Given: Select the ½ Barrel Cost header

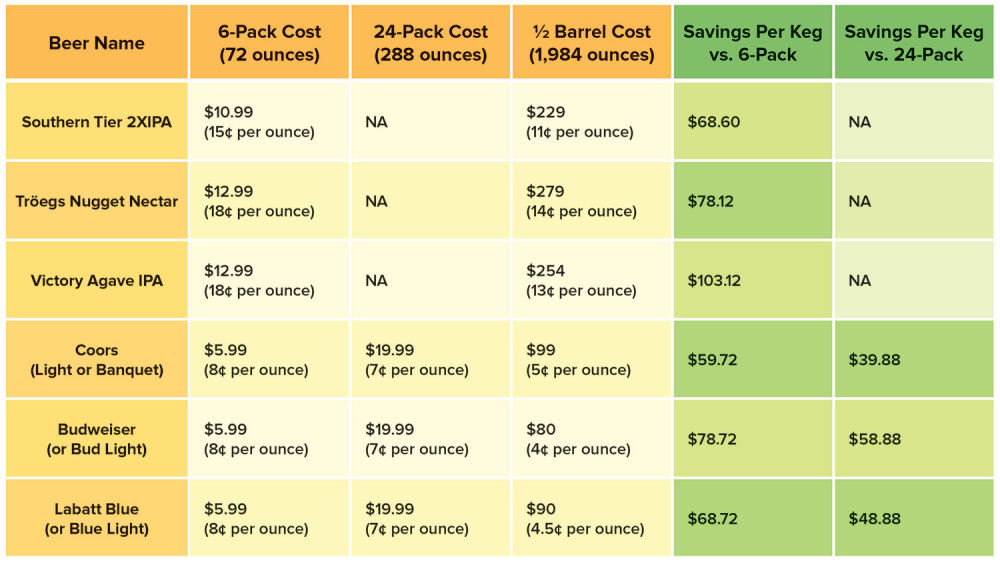Looking at the screenshot, I should coord(592,42).
